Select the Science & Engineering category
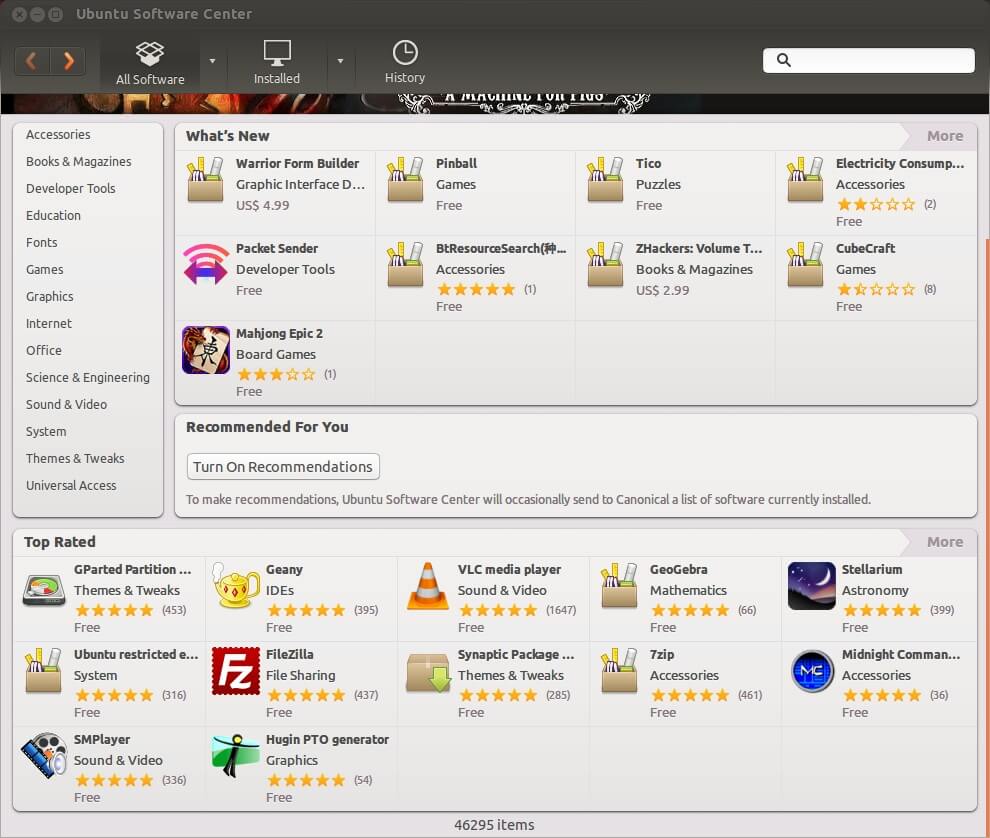The width and height of the screenshot is (990, 838). (87, 377)
